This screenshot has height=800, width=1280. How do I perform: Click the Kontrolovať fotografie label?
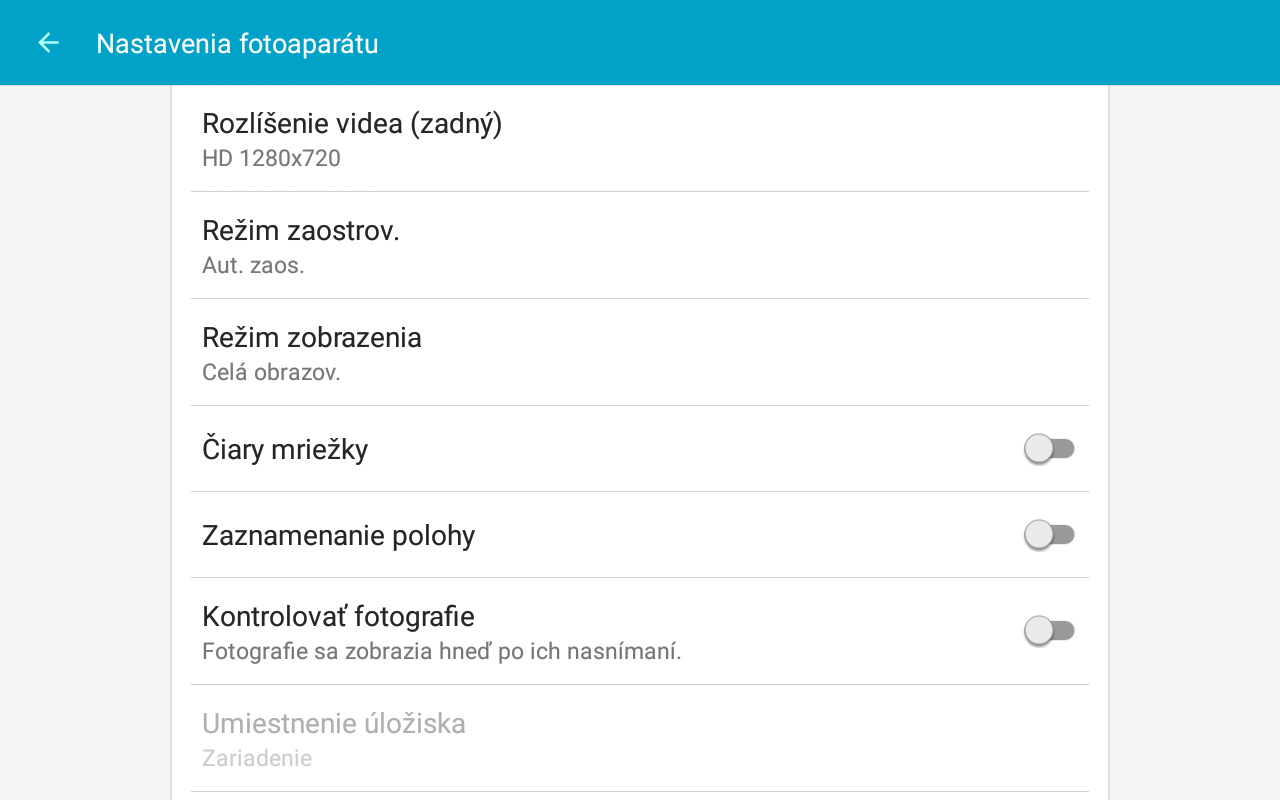point(338,615)
